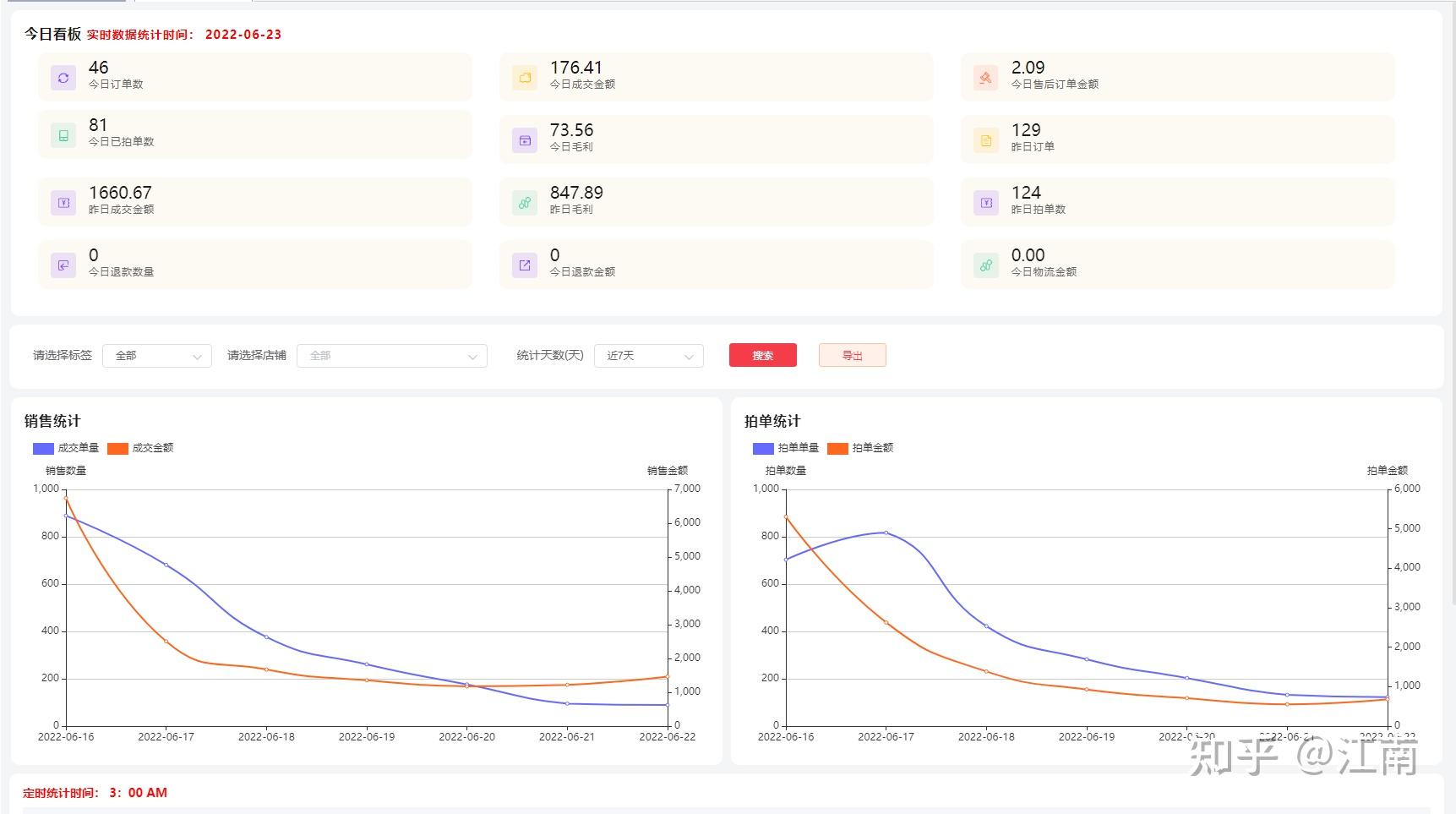
Task: Toggle 成交单量 series in sales chart legend
Action: pyautogui.click(x=66, y=448)
